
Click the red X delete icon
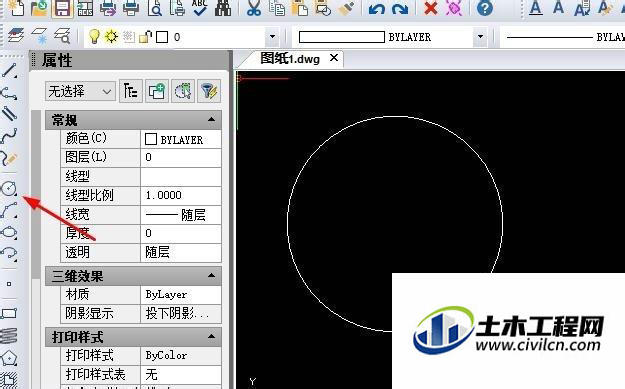430,8
